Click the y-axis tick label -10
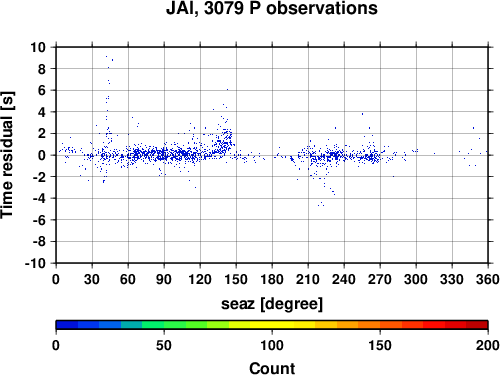 (x=35, y=263)
